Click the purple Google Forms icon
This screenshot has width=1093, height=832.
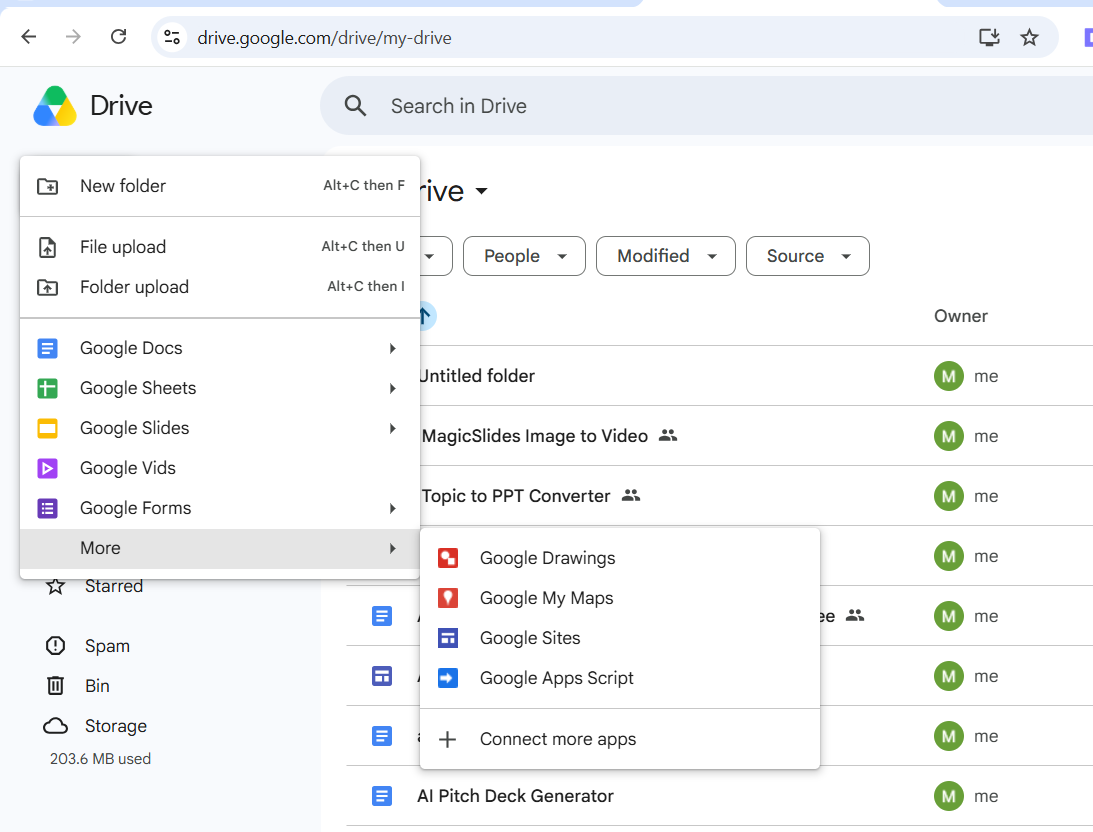(47, 508)
